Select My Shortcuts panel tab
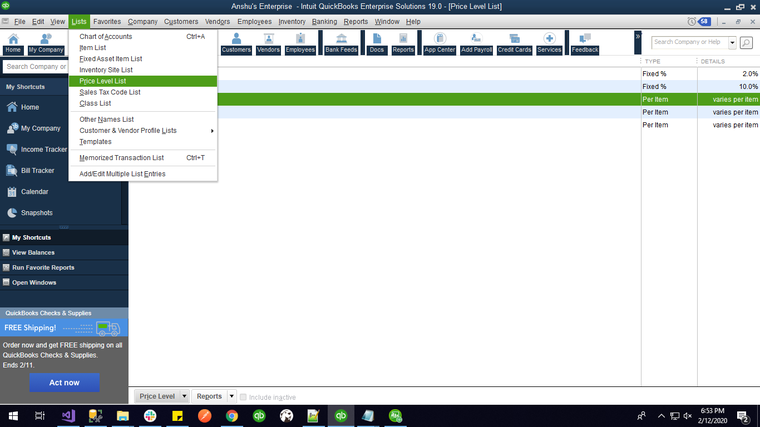 [64, 237]
